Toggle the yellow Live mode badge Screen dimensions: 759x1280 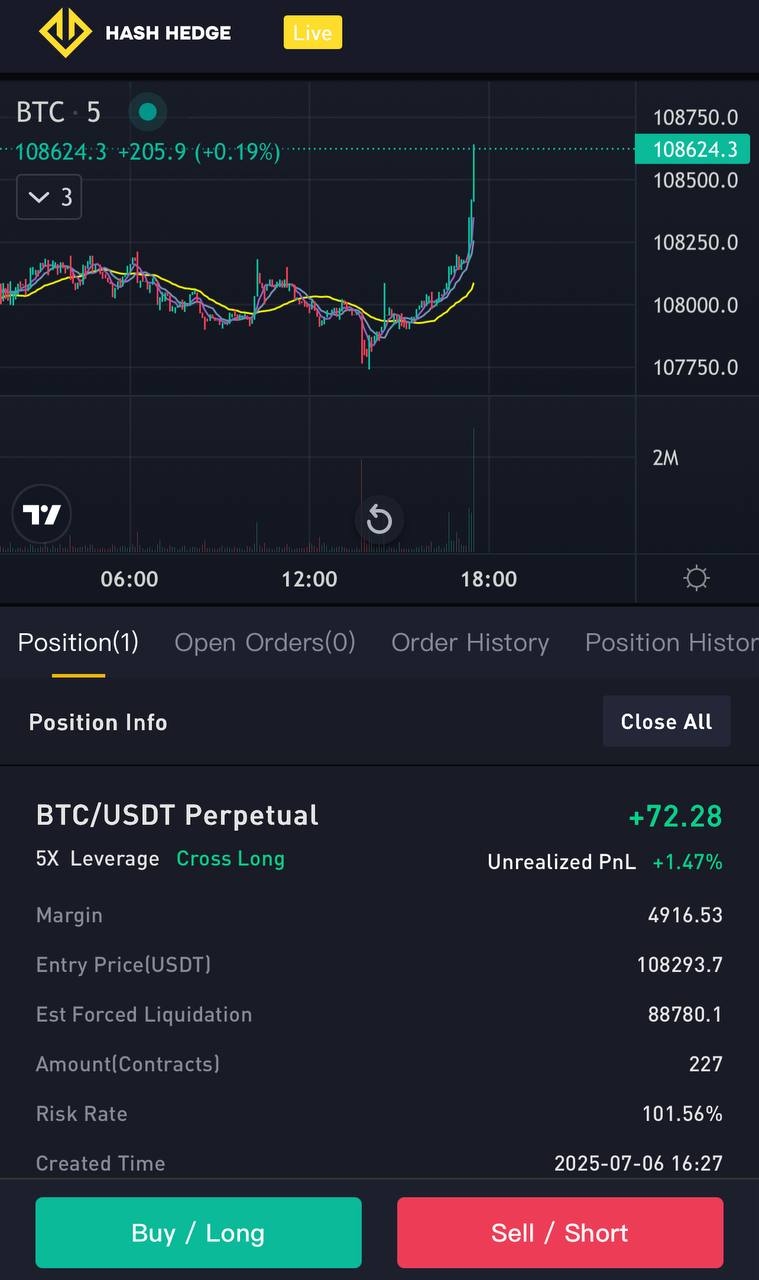pos(312,33)
